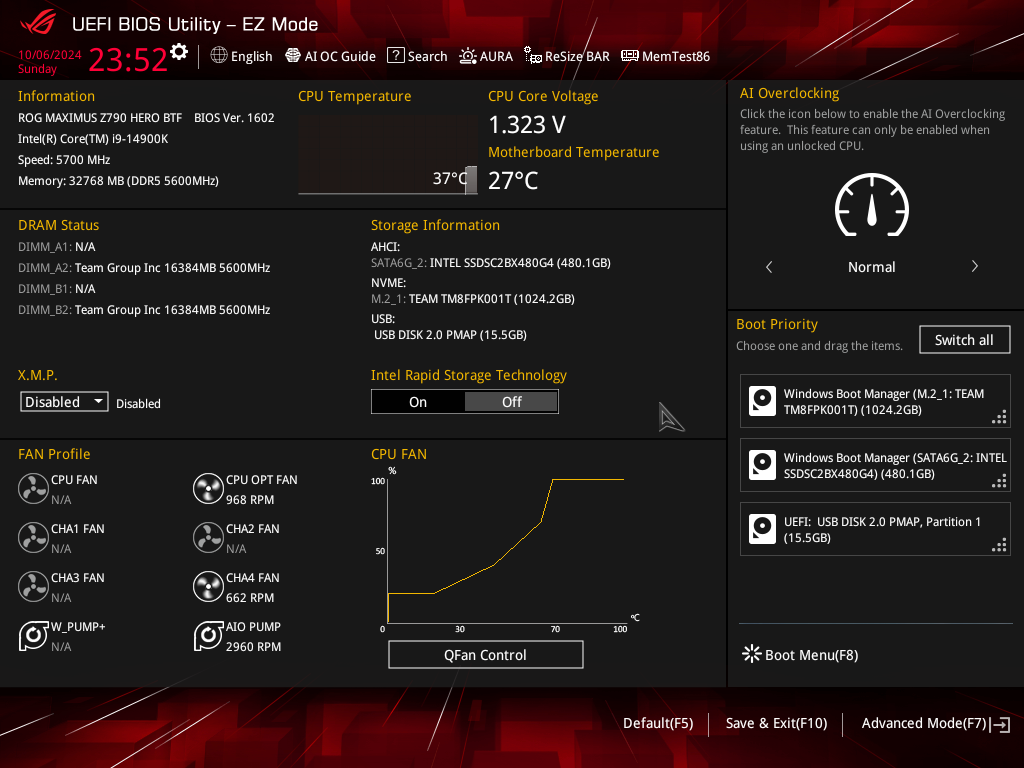Click the M.2_1 TEAM TM8FPK001T storage entry

(x=473, y=298)
